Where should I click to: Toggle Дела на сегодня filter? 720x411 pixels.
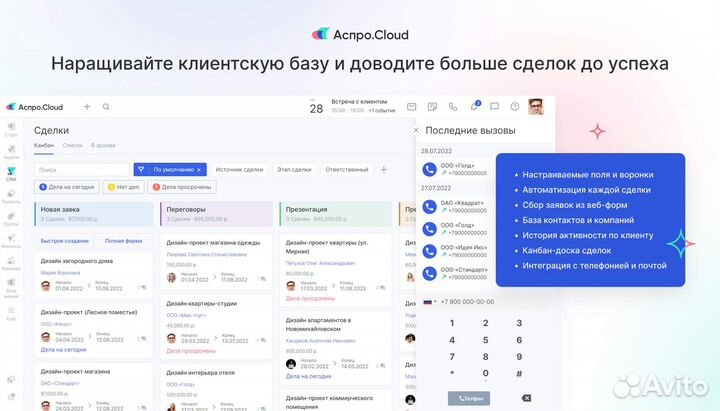click(x=67, y=187)
